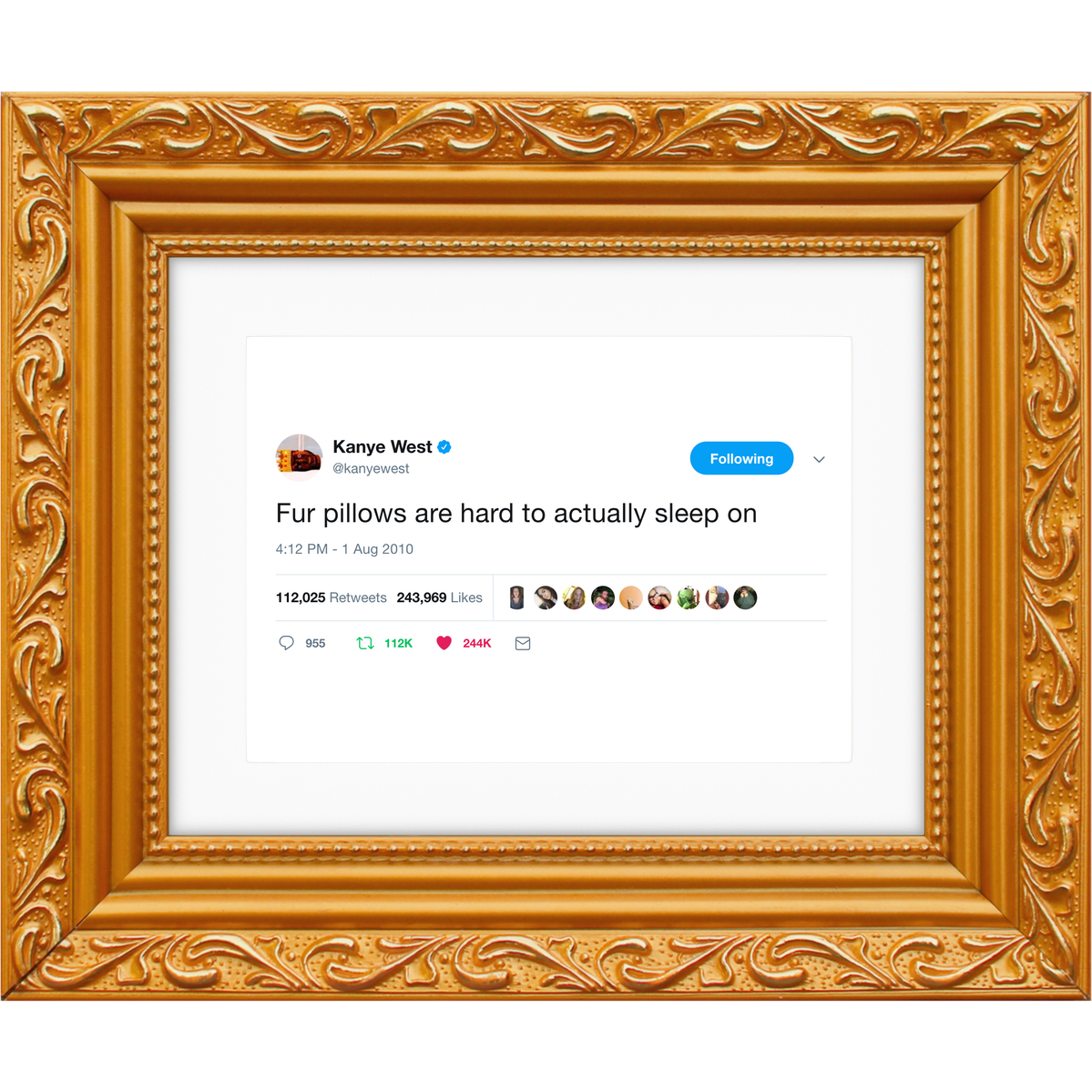1092x1092 pixels.
Task: Click the green frog liker avatar
Action: pos(688,597)
